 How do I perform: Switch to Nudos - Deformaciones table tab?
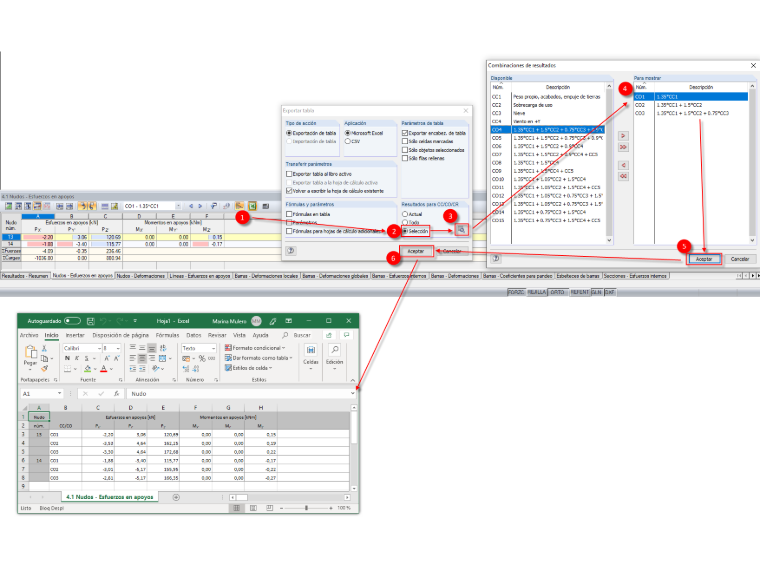pyautogui.click(x=141, y=276)
